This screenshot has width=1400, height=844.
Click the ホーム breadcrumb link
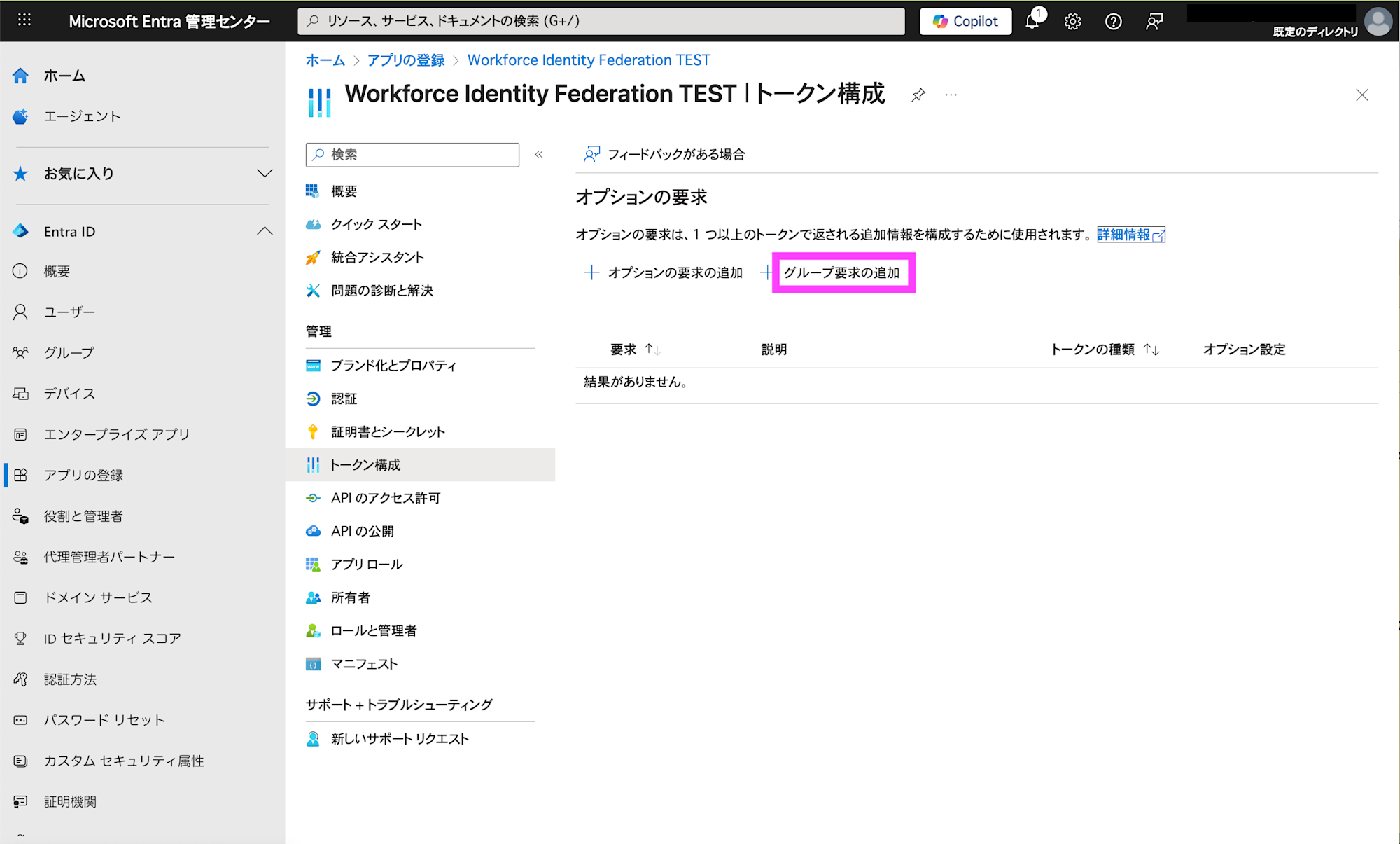click(x=325, y=60)
